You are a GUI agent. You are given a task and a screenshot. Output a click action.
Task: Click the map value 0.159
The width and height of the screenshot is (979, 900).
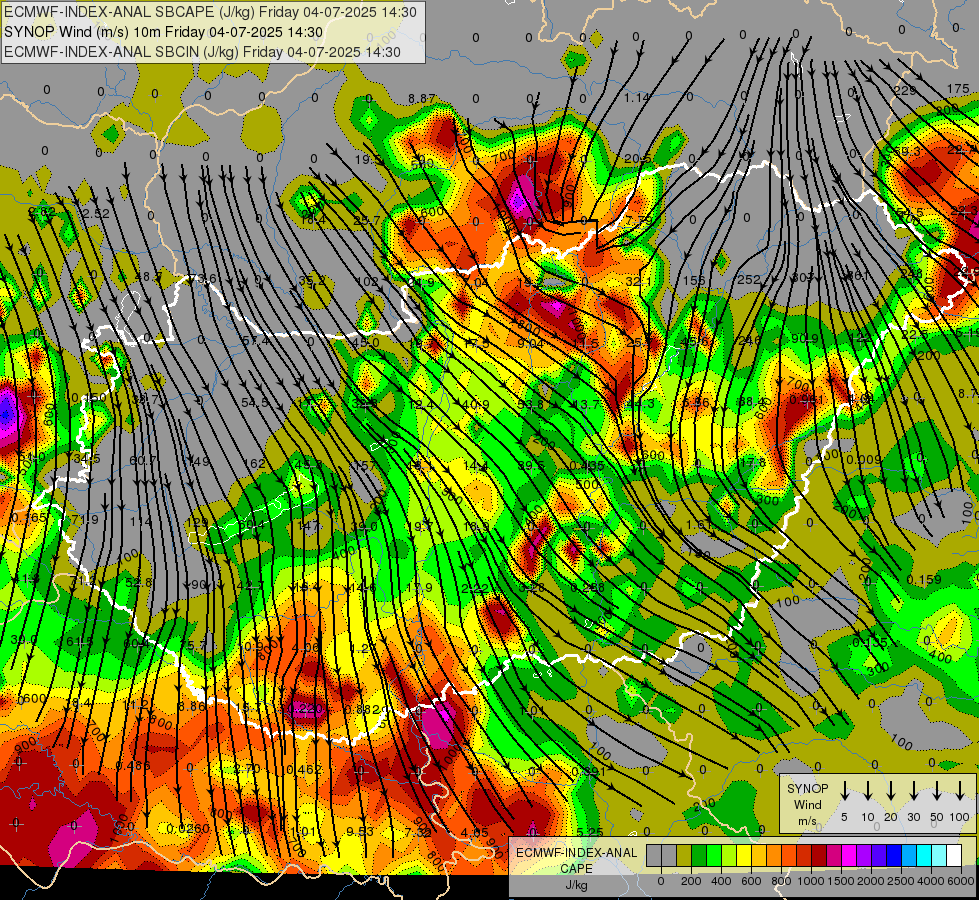tap(923, 580)
